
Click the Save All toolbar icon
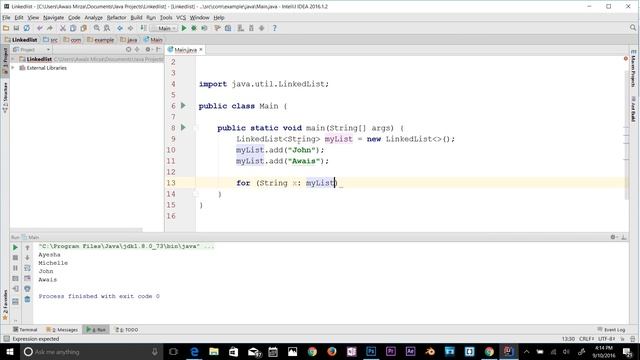tap(16, 28)
